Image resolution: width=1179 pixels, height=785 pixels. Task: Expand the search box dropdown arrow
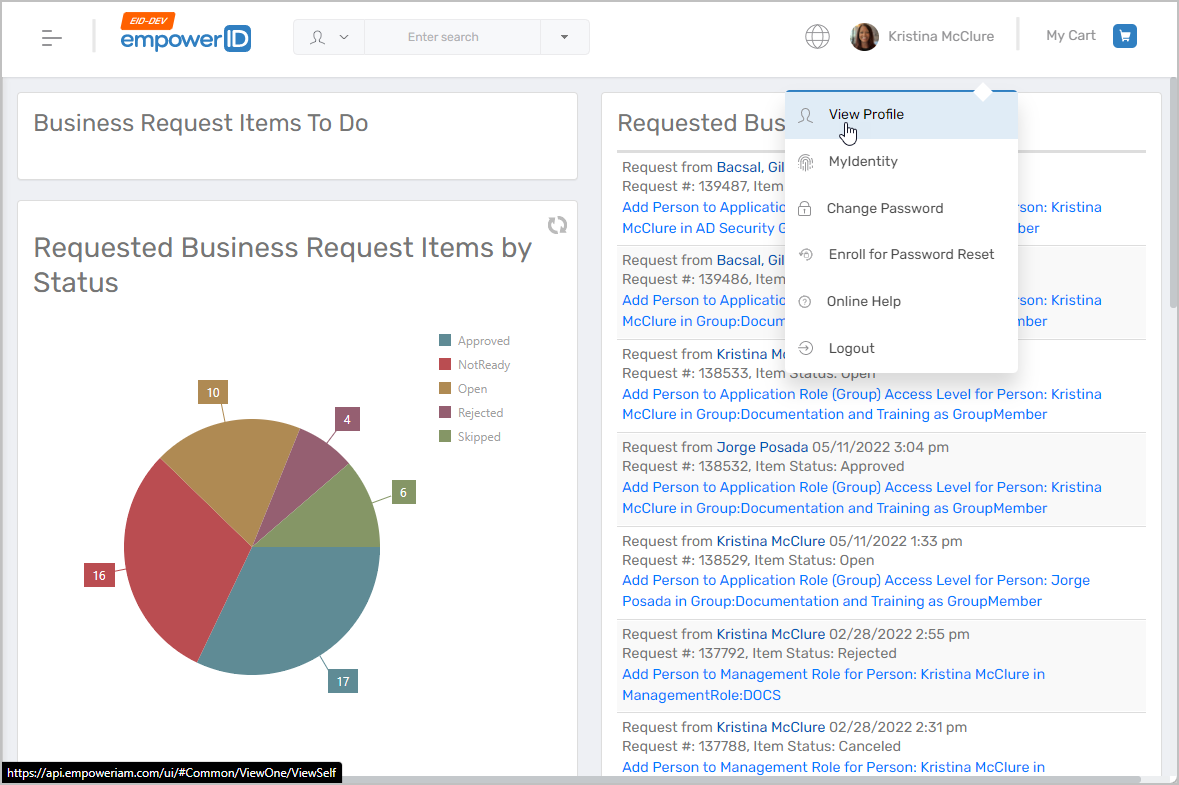click(564, 37)
